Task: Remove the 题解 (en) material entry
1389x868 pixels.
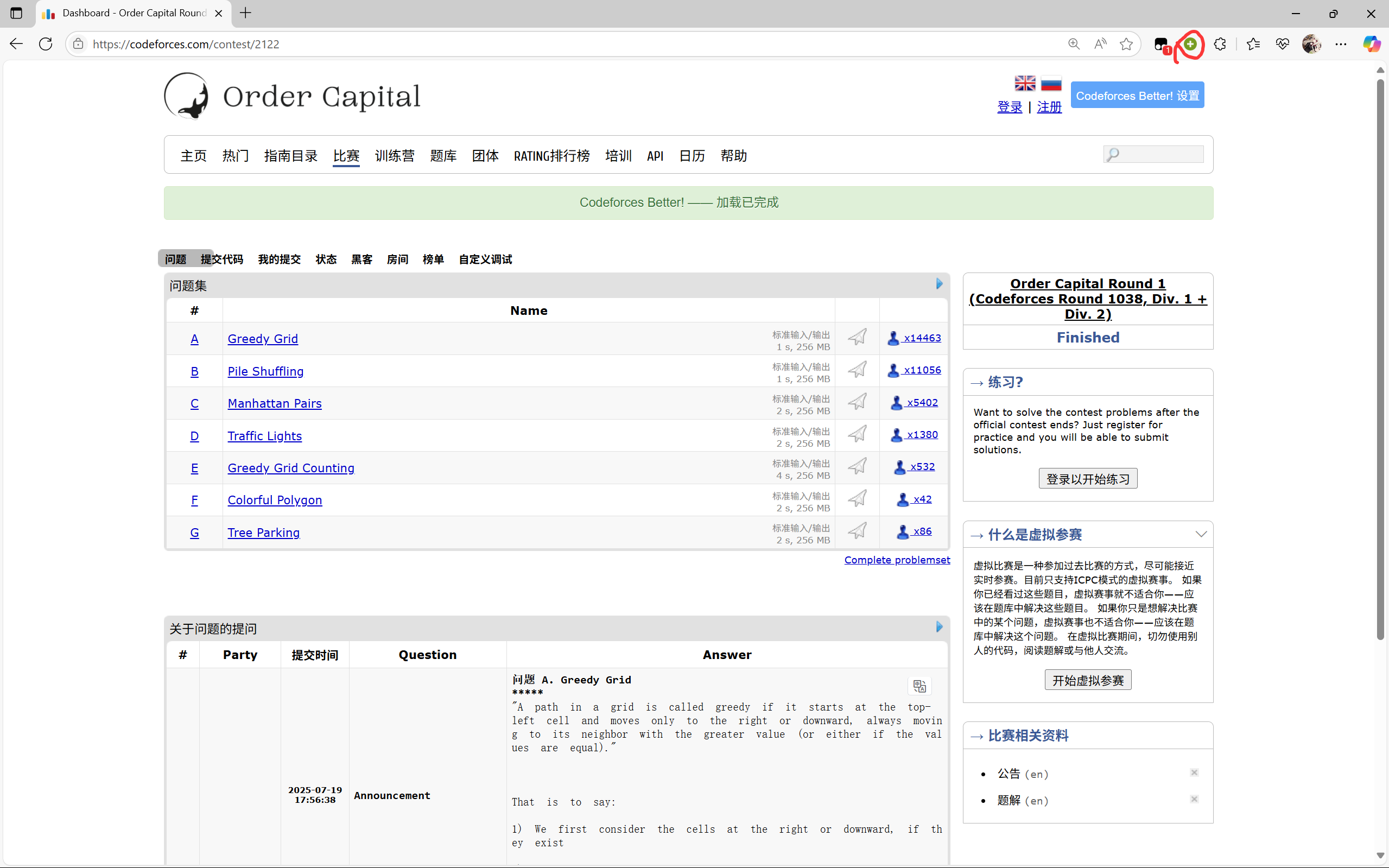Action: (x=1194, y=799)
